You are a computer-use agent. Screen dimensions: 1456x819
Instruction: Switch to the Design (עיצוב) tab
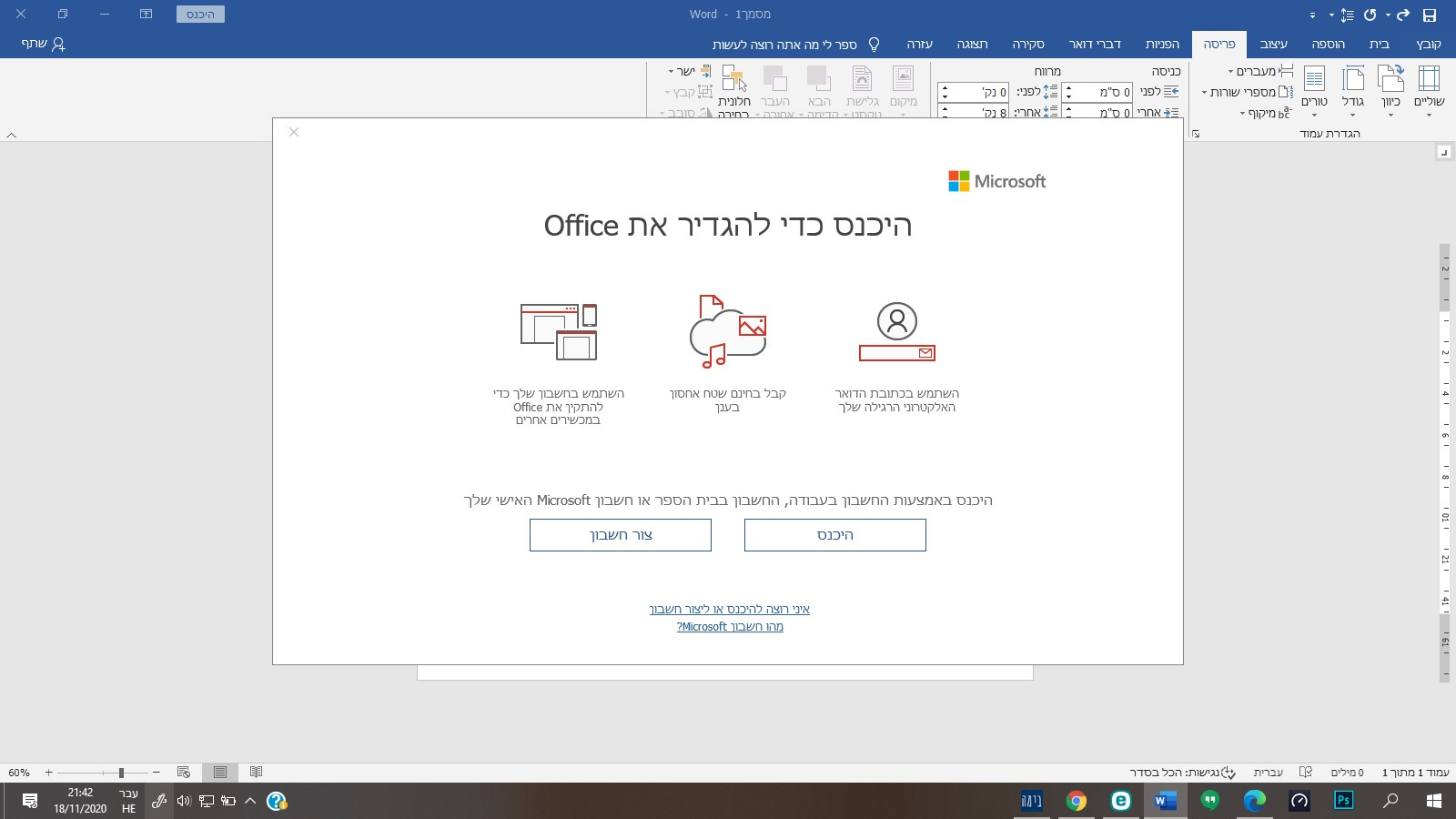tap(1273, 44)
